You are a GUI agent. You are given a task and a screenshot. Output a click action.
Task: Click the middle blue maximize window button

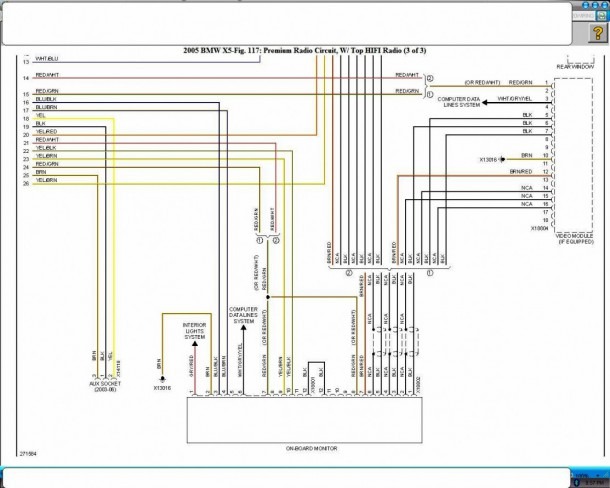[595, 5]
